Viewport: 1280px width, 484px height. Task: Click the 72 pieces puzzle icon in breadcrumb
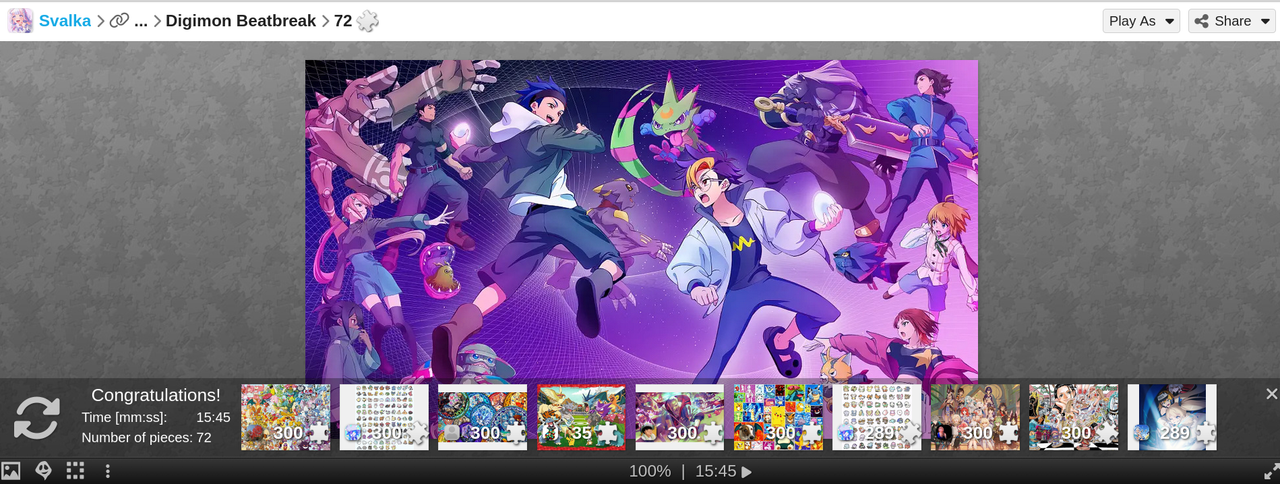coord(367,21)
